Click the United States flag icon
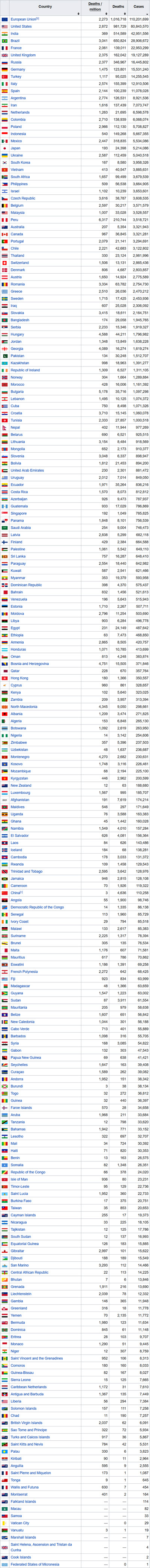This screenshot has height=1568, width=150. click(x=4, y=27)
